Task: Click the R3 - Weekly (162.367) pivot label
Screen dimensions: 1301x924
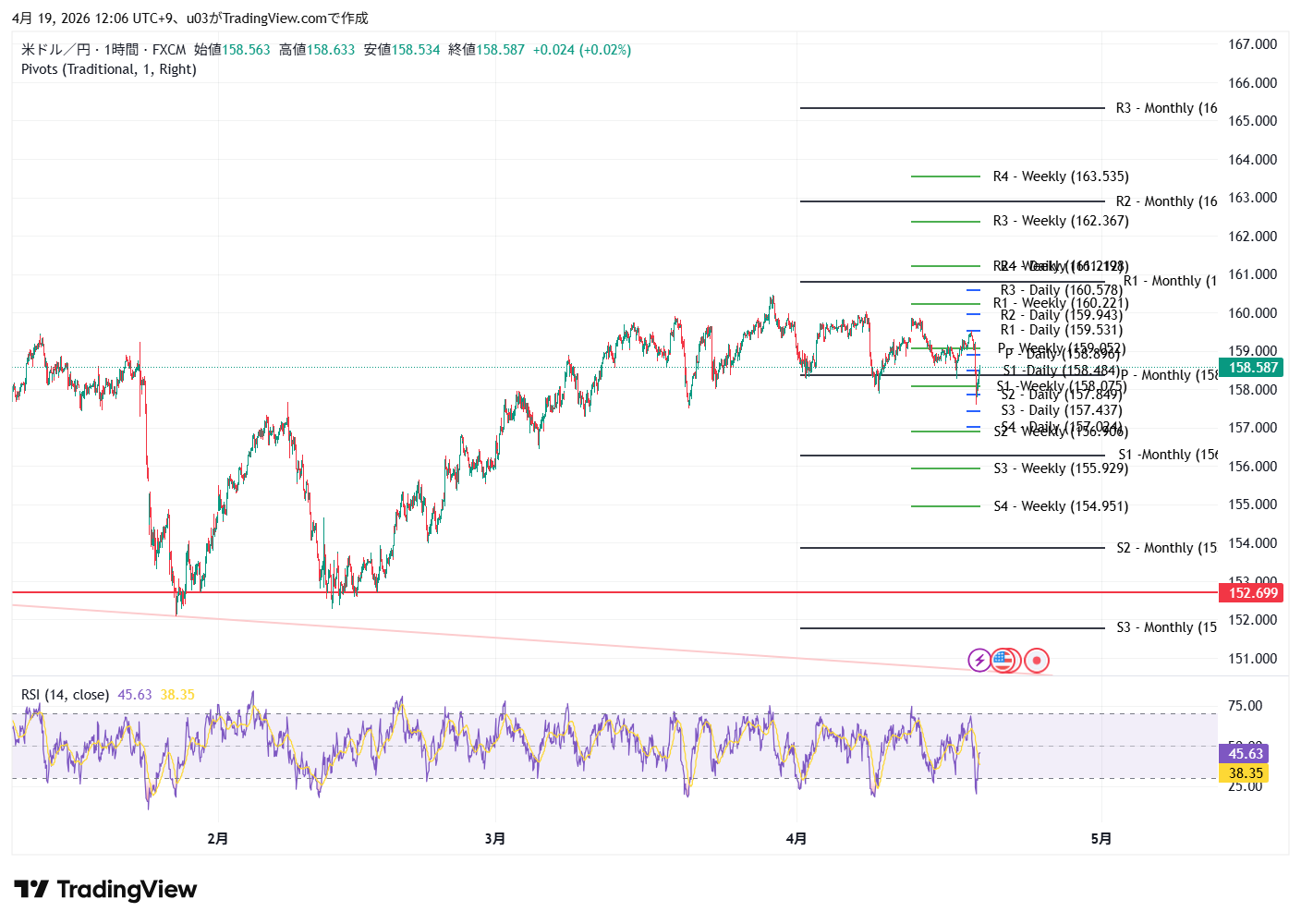Action: 1060,221
